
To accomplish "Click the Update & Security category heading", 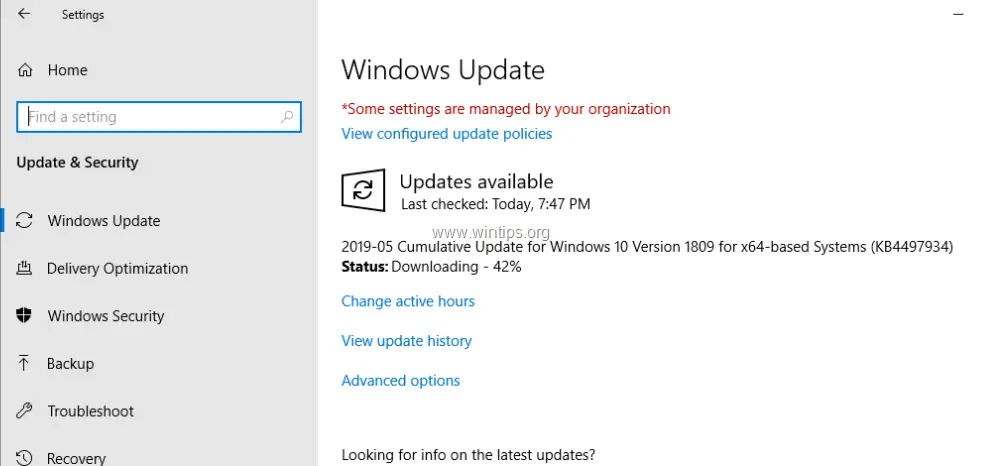I will [x=77, y=162].
